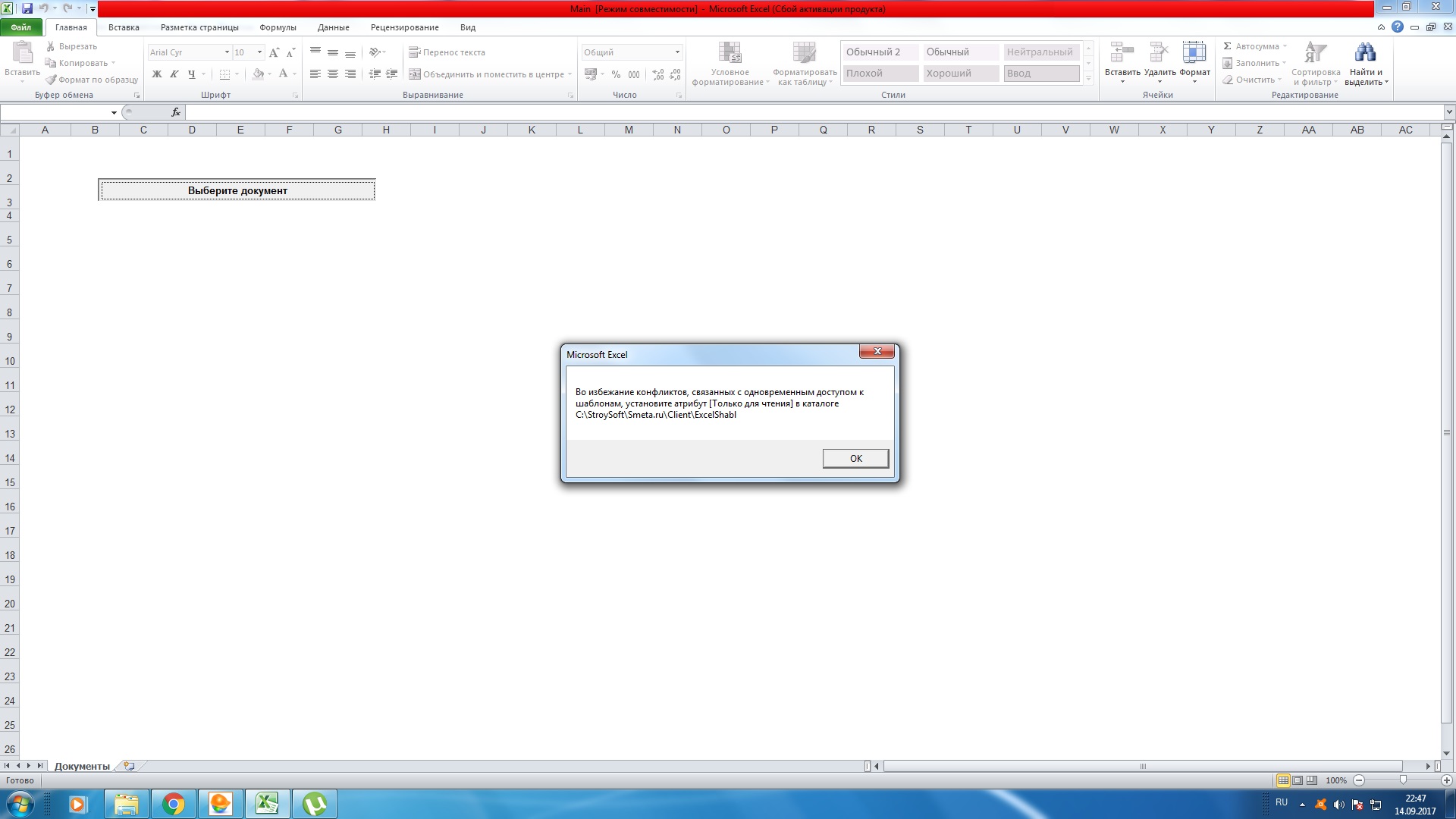Open the Очистить clear menu
Viewport: 1456px width, 819px height.
click(1252, 80)
